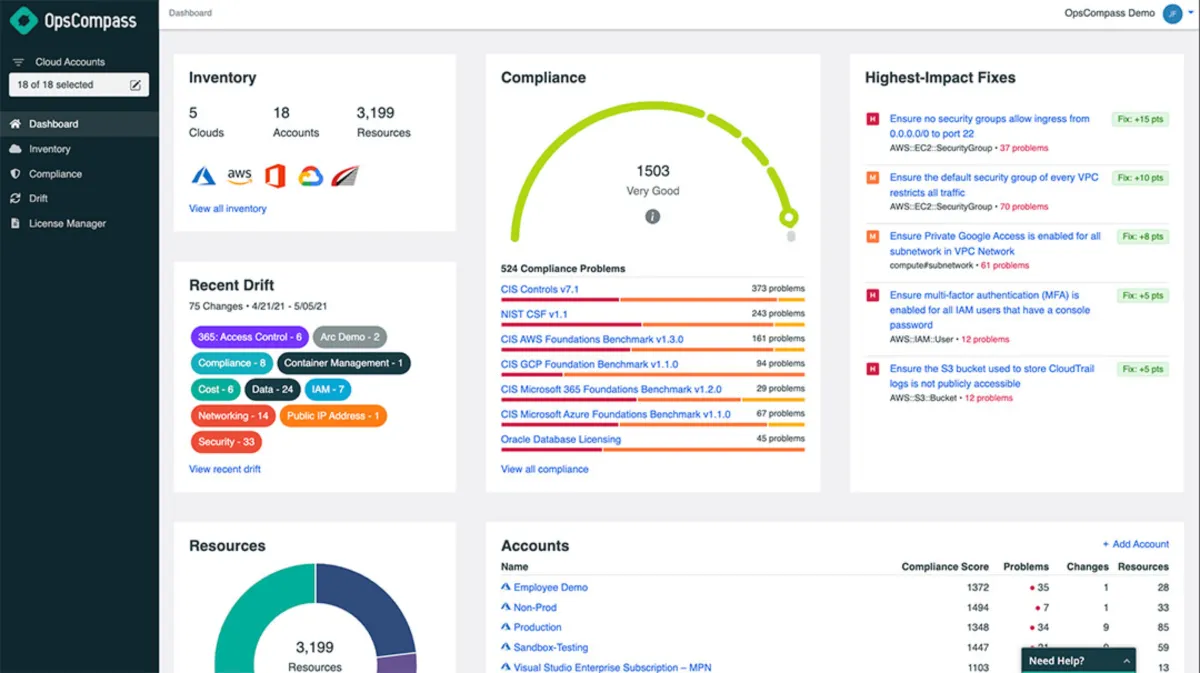Click the Fix: +15 pts badge
The image size is (1200, 673).
1139,119
